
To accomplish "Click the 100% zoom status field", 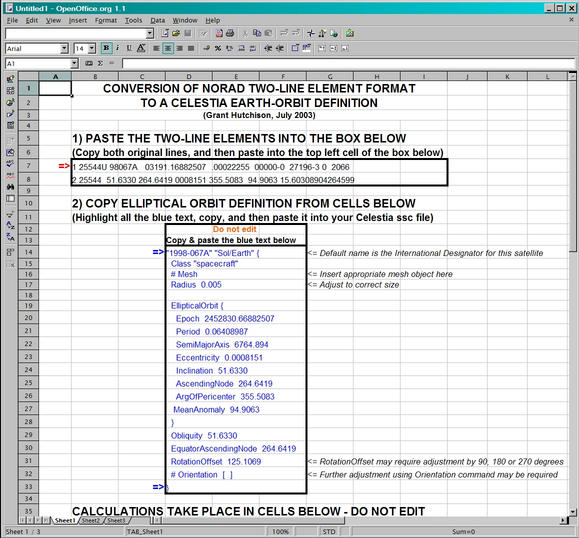I will pos(280,532).
